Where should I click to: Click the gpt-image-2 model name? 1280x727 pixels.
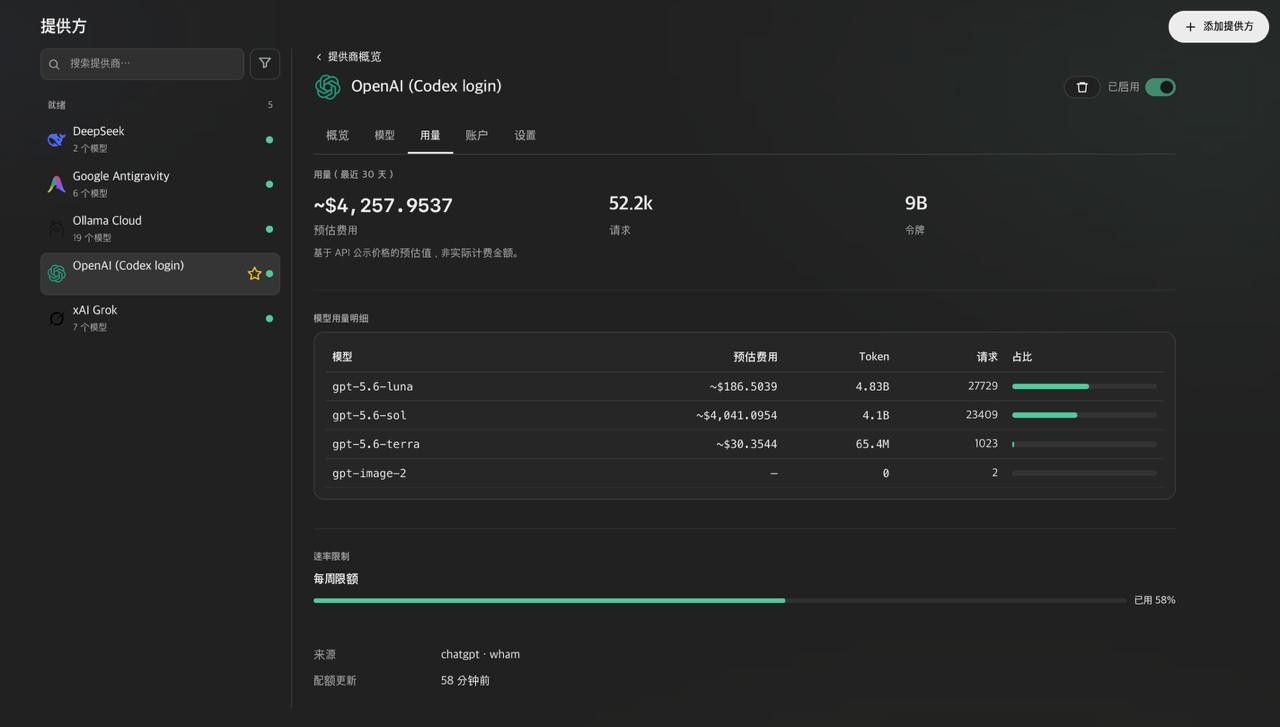pyautogui.click(x=369, y=473)
